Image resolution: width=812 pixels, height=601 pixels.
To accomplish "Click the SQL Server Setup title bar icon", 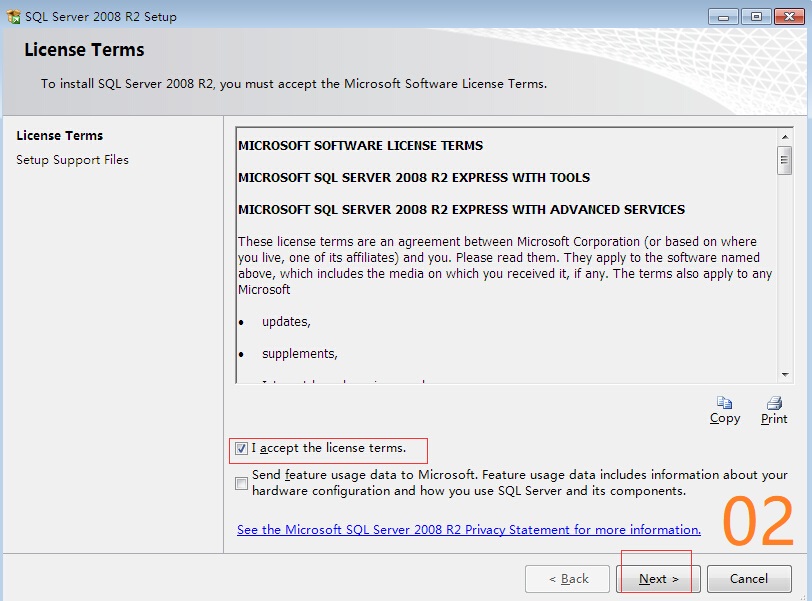I will pyautogui.click(x=12, y=16).
